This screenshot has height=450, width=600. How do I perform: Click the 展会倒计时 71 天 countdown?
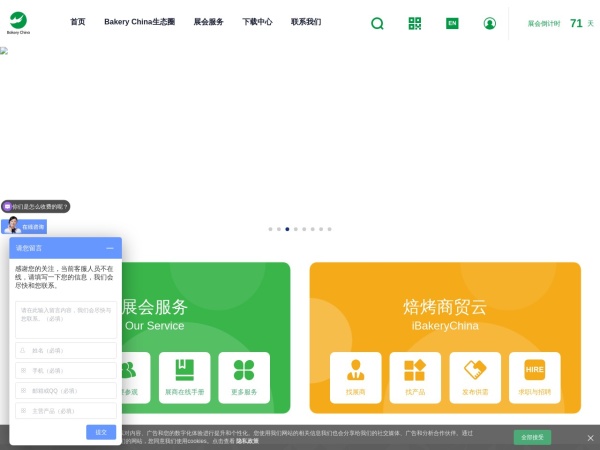(561, 23)
